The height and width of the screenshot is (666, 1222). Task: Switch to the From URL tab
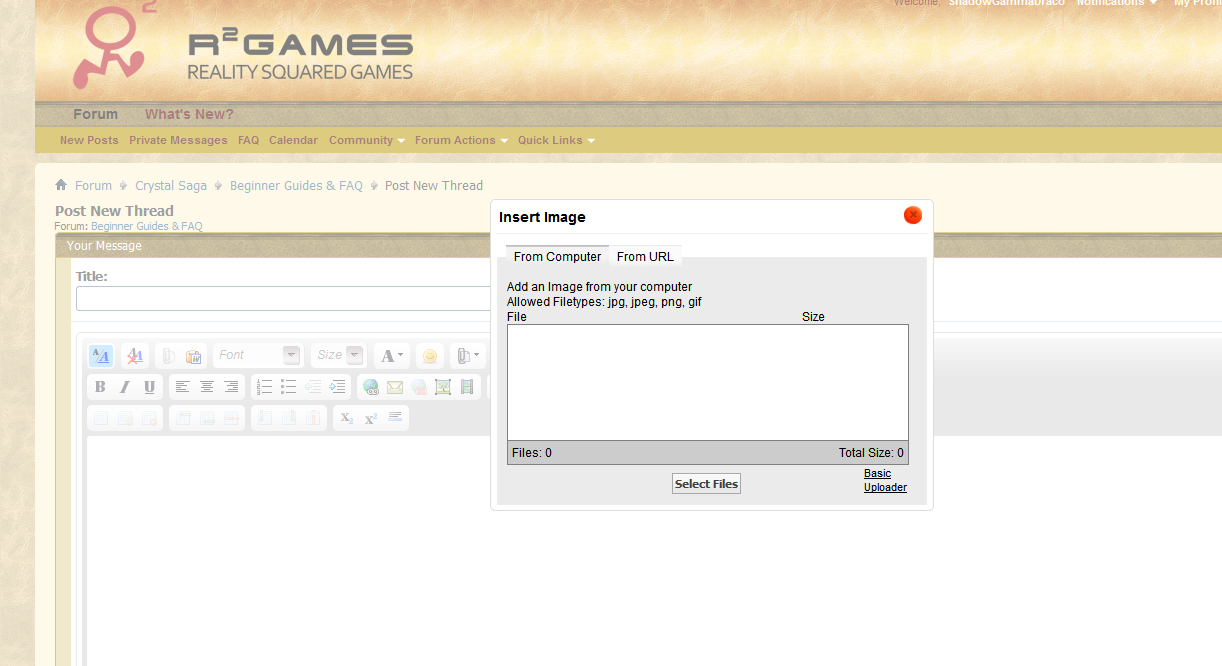pyautogui.click(x=645, y=257)
